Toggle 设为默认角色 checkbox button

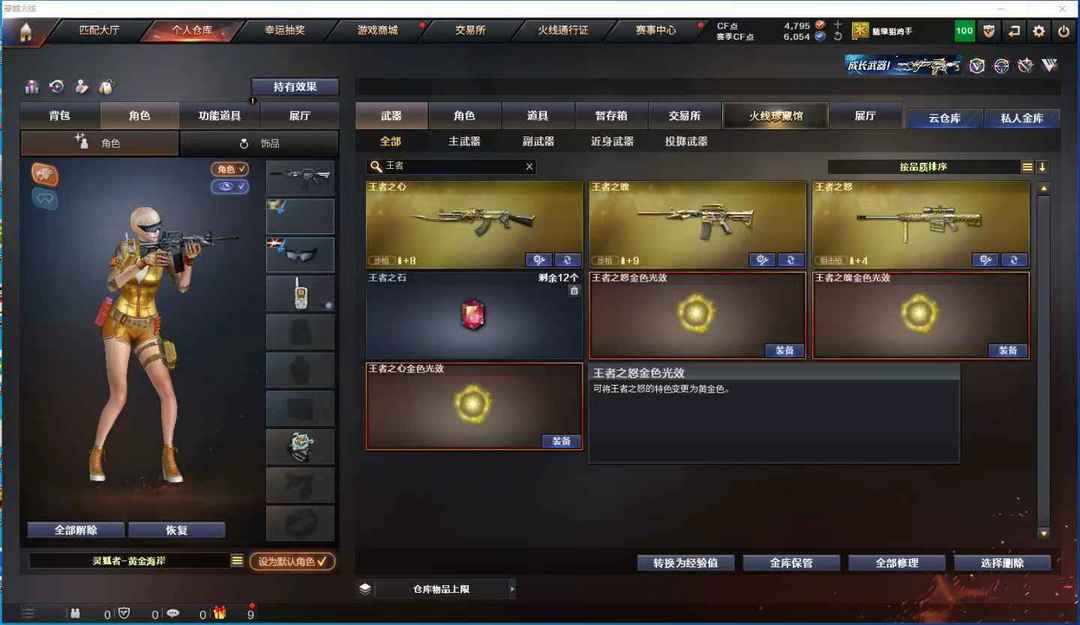(x=292, y=562)
